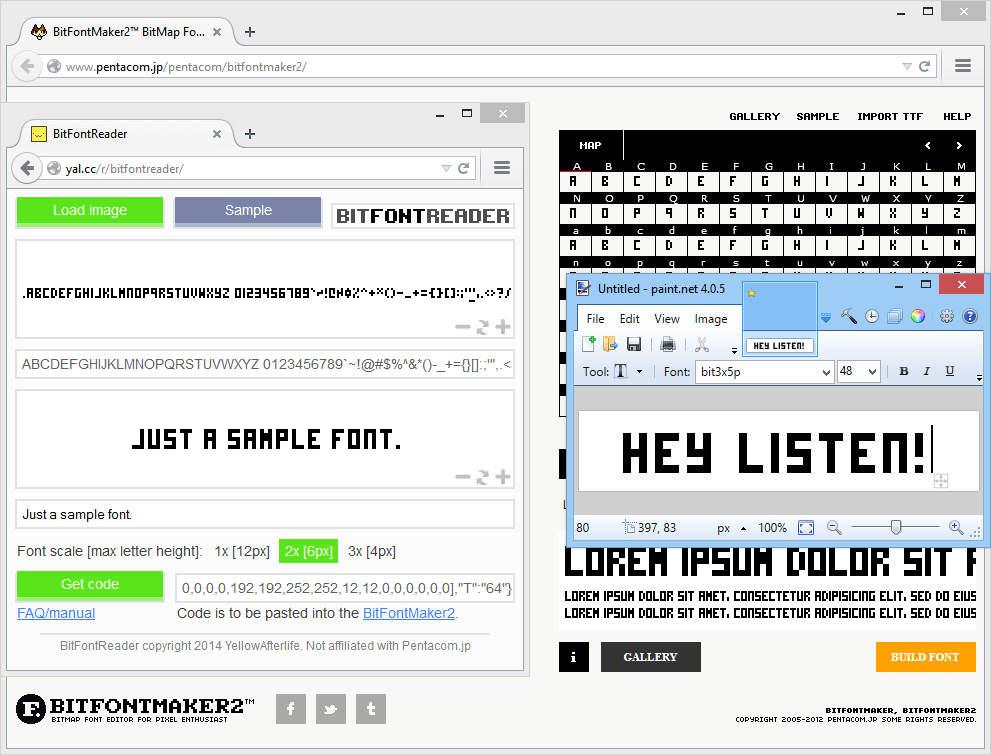991x755 pixels.
Task: Click the 'Just a sample font.' input field
Action: 265,513
